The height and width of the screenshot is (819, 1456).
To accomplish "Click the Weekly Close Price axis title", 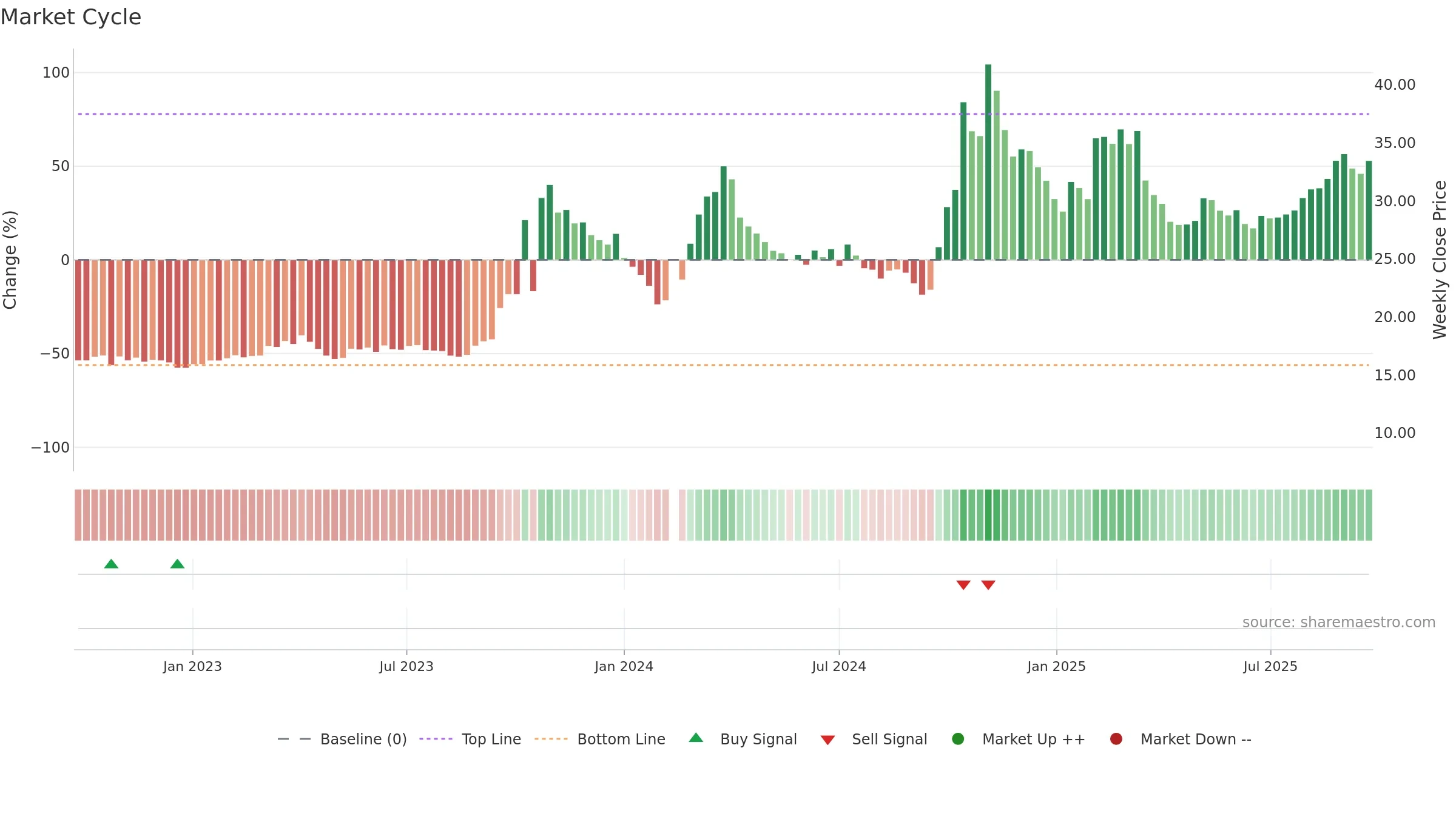I will coord(1440,260).
